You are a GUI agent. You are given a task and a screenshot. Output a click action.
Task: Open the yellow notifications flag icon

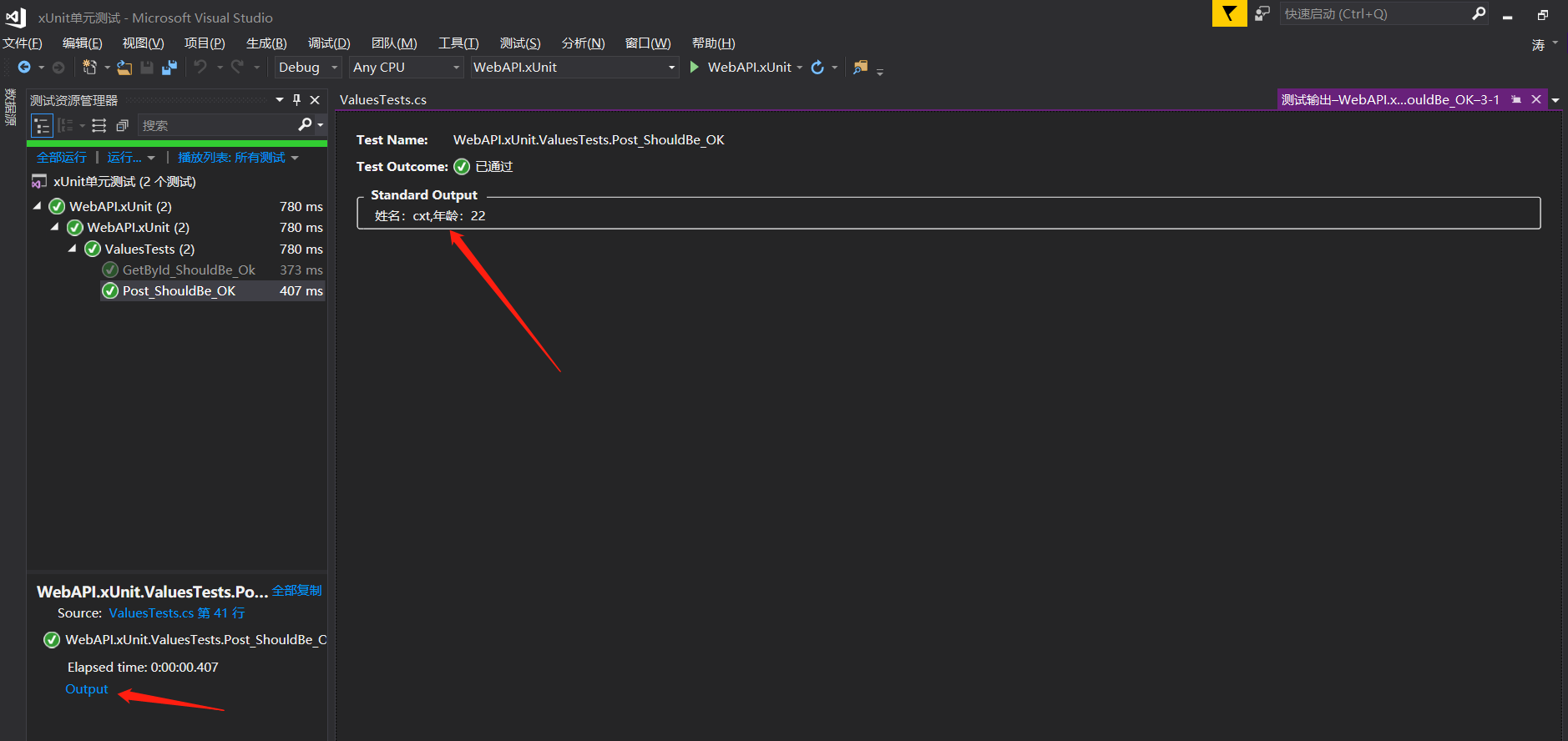pyautogui.click(x=1229, y=13)
